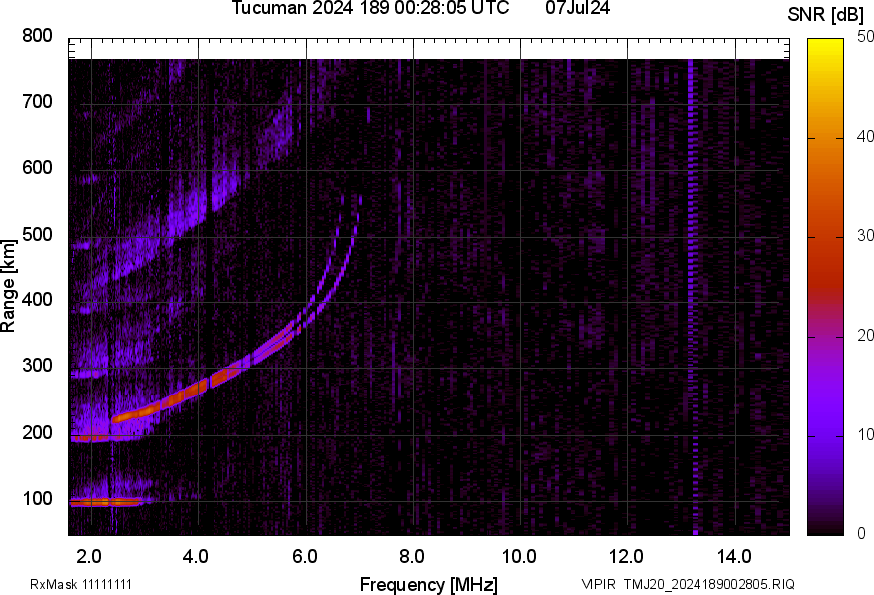Click the range axis tick label '300'

click(x=37, y=366)
